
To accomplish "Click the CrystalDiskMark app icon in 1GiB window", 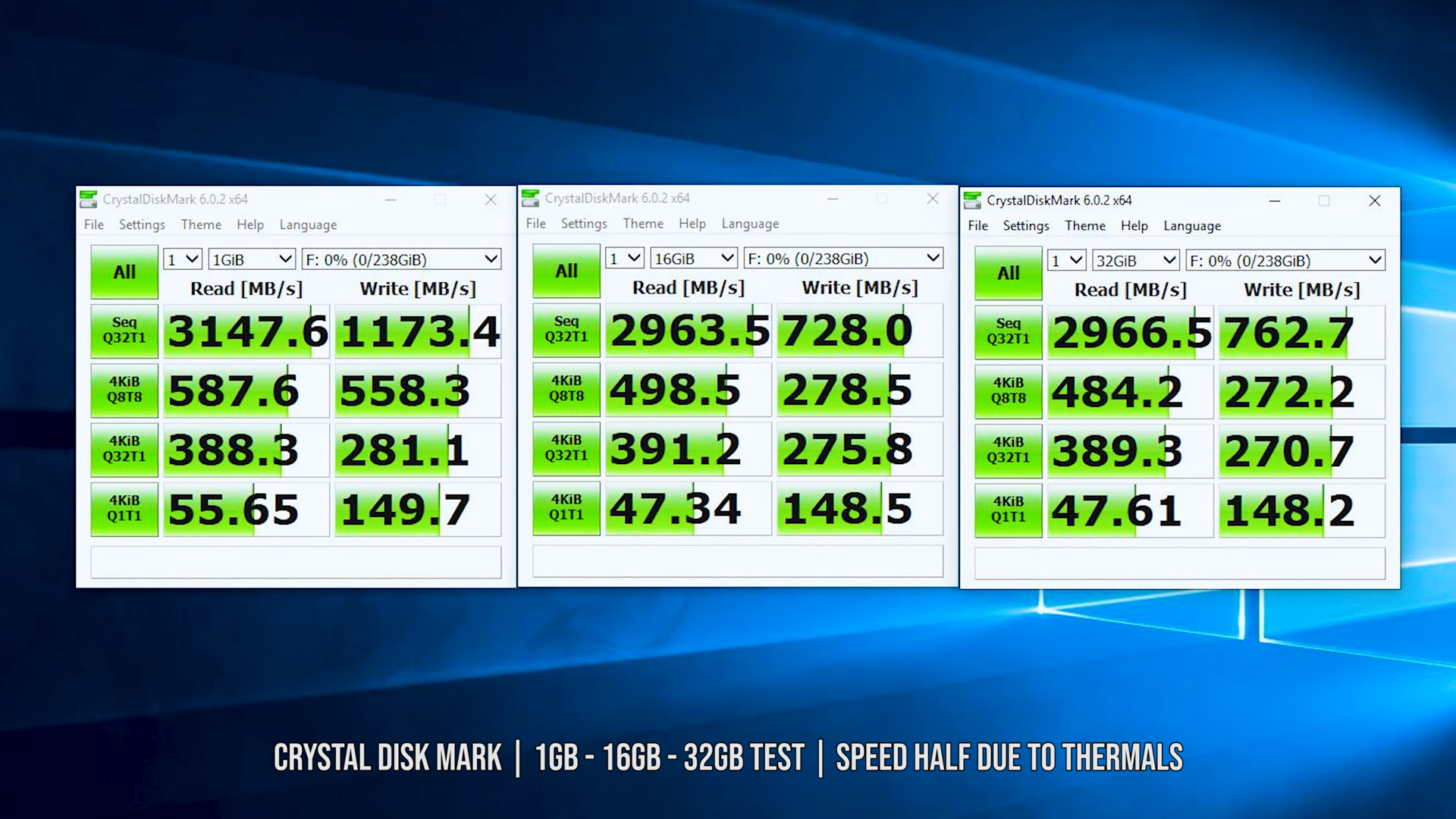I will [x=89, y=199].
